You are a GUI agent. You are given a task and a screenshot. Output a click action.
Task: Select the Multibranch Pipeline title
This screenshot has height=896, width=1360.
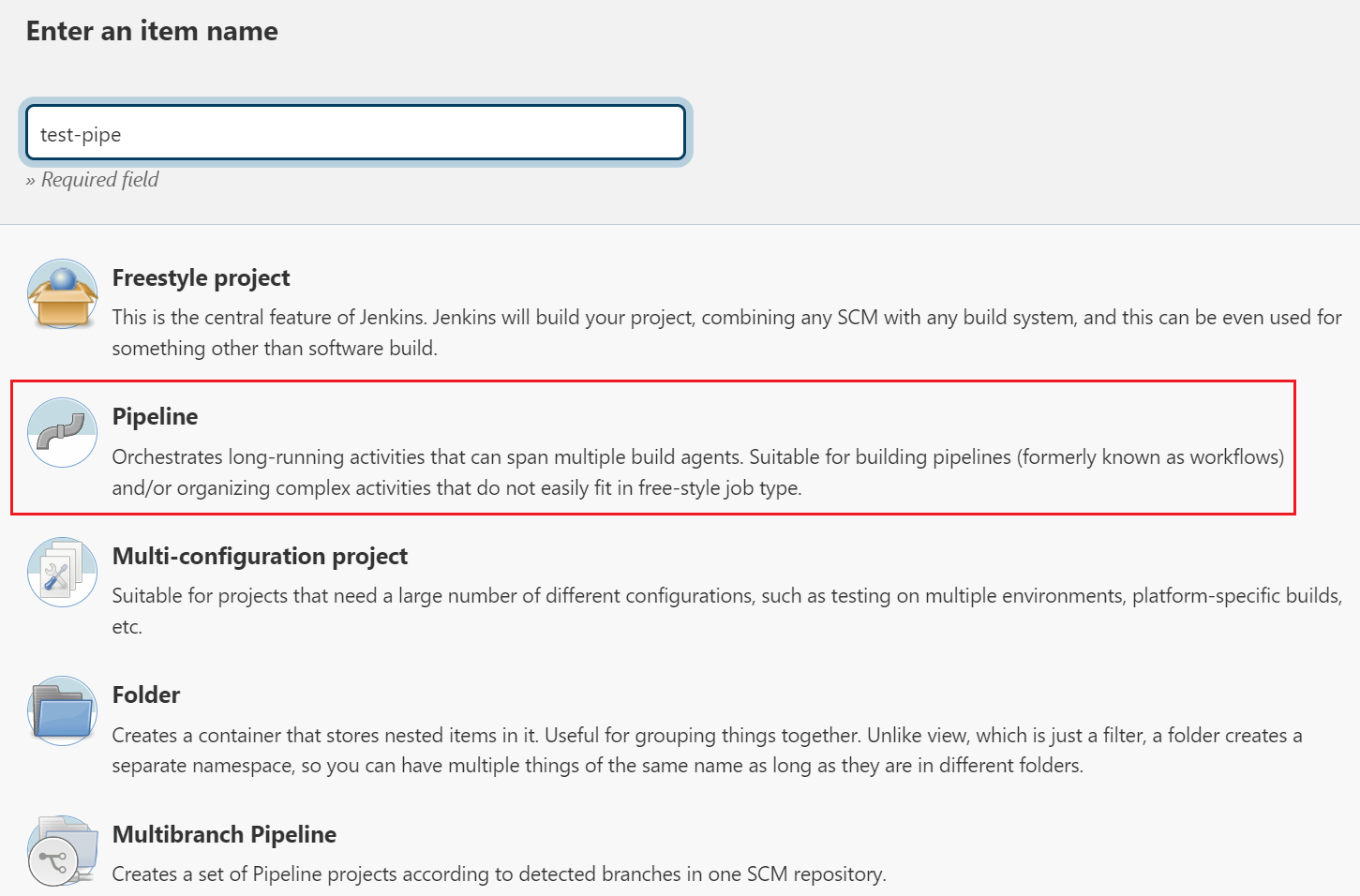pos(224,835)
